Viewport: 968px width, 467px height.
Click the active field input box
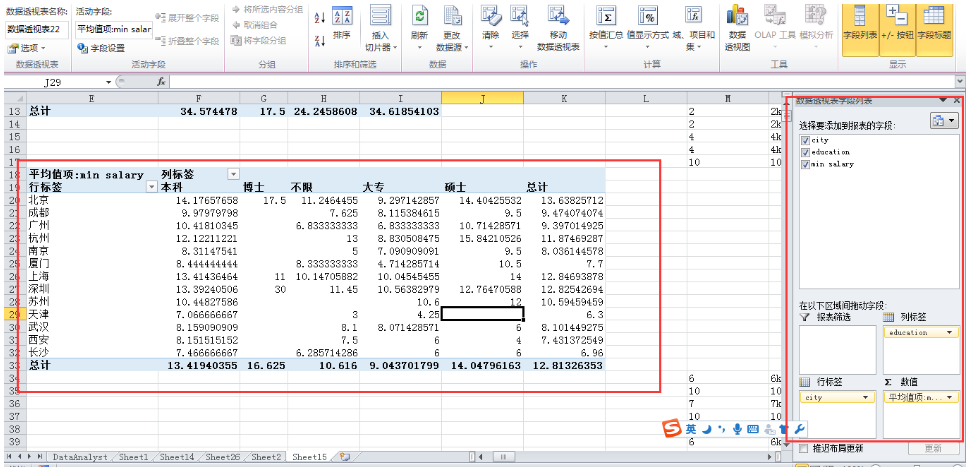point(114,30)
